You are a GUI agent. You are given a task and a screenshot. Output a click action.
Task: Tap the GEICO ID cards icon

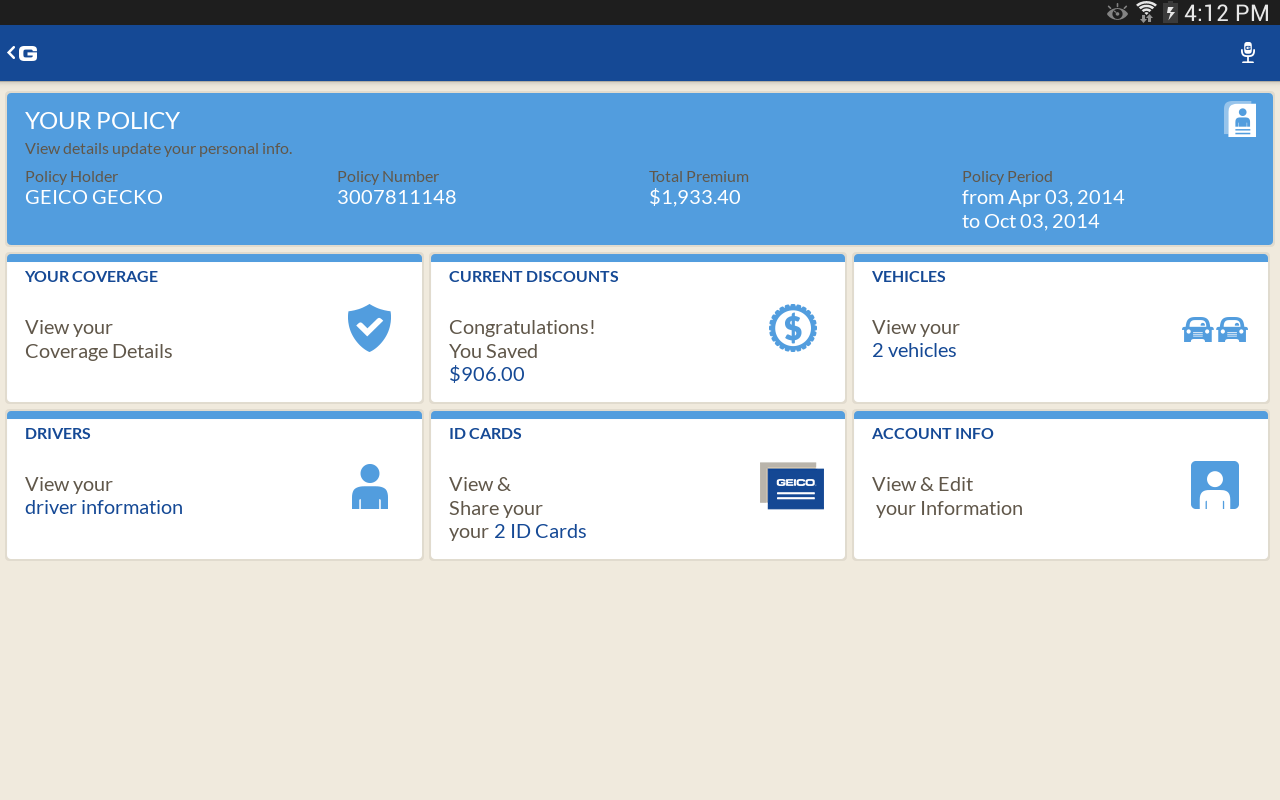(792, 486)
